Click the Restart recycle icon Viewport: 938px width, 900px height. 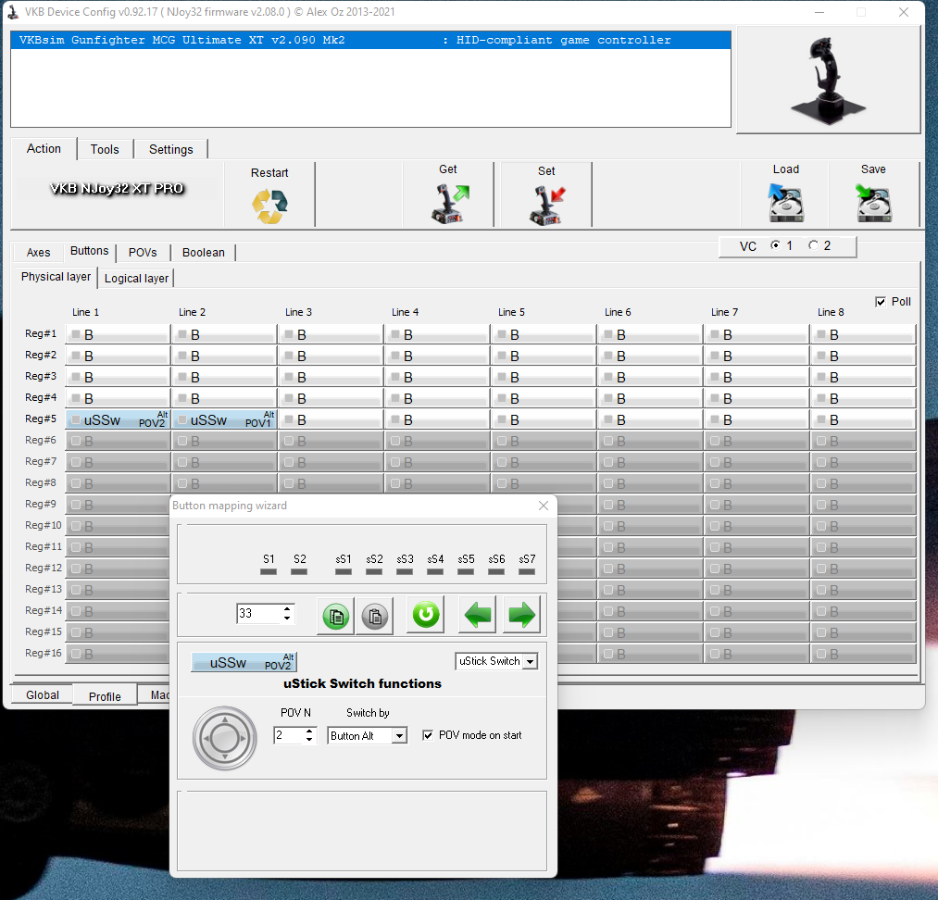270,206
